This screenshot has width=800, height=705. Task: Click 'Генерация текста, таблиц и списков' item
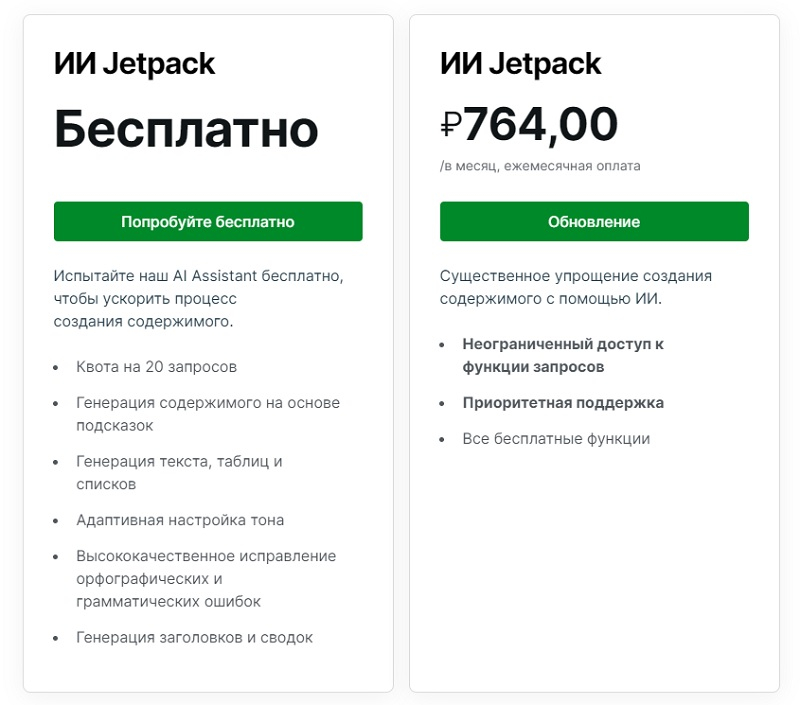click(x=179, y=472)
